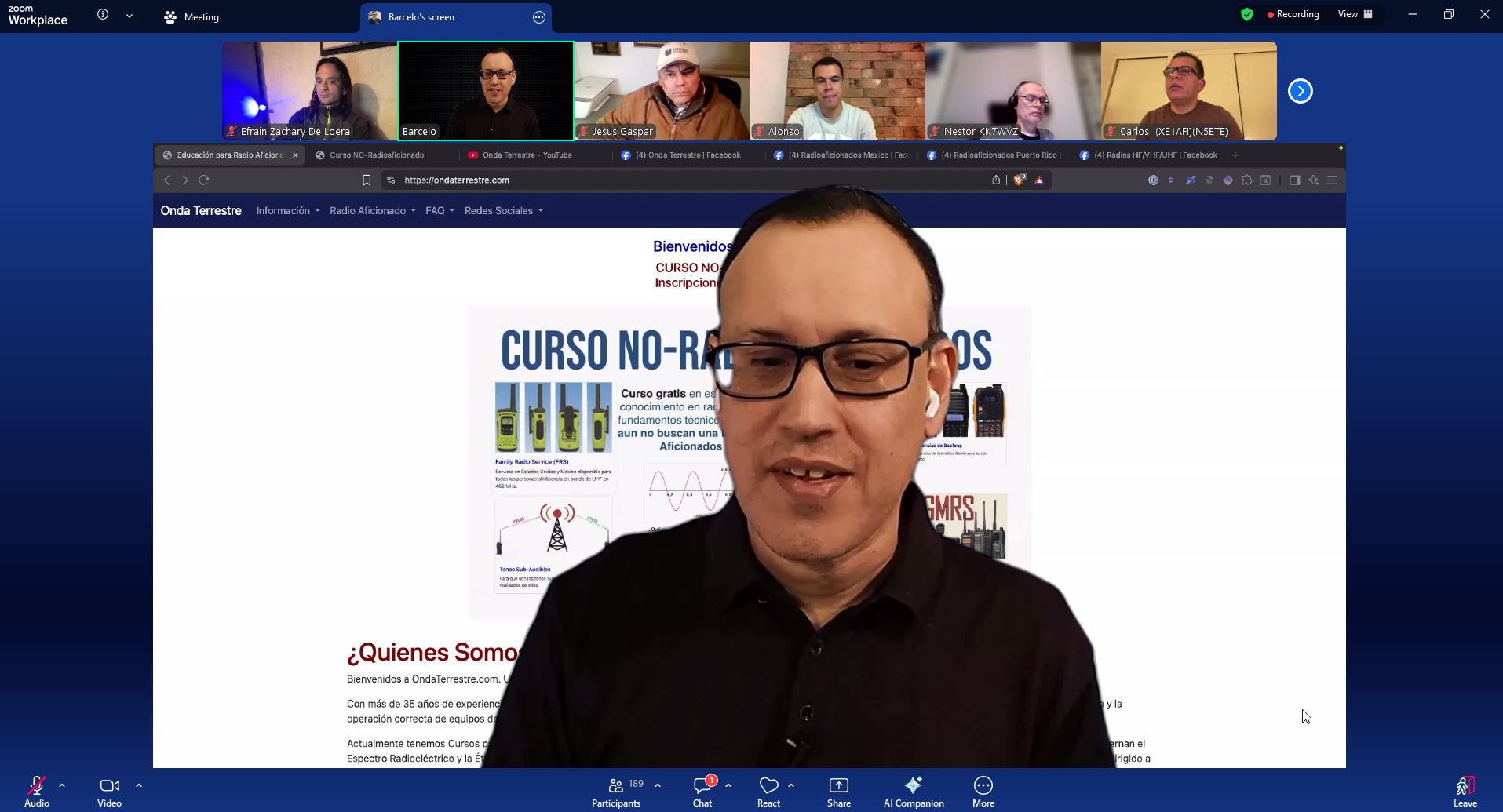
Task: Expand audio options caret
Action: [62, 785]
